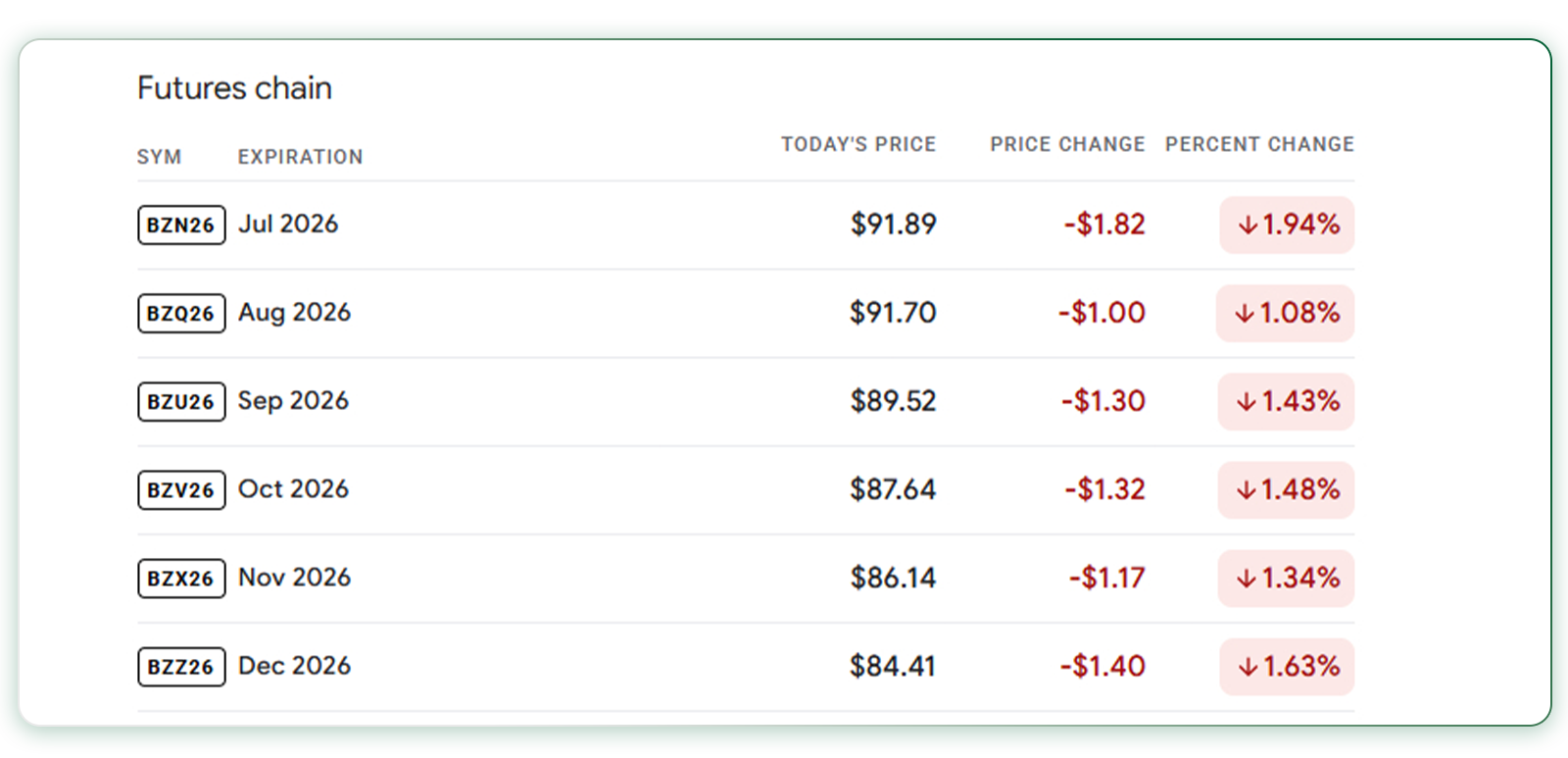
Task: Click the BZN26 symbol badge
Action: click(x=181, y=225)
